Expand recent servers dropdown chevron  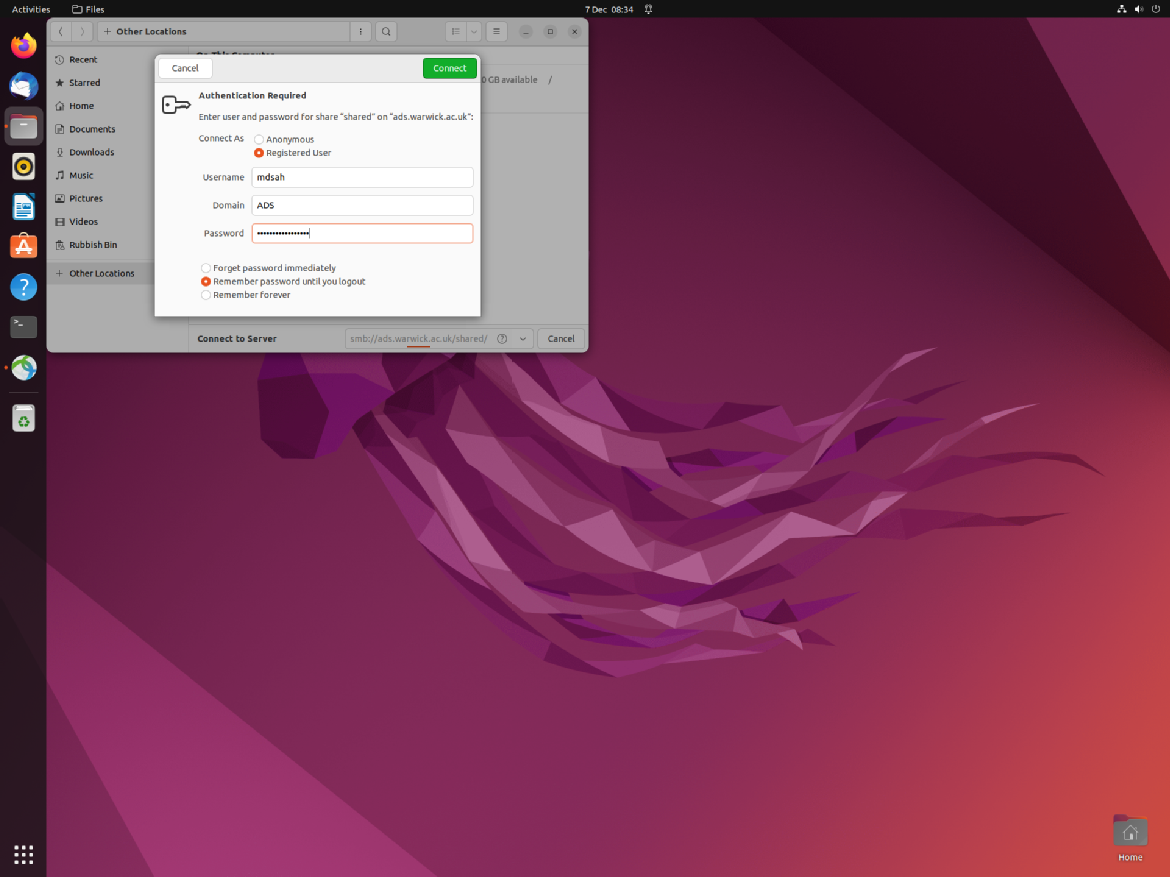522,339
